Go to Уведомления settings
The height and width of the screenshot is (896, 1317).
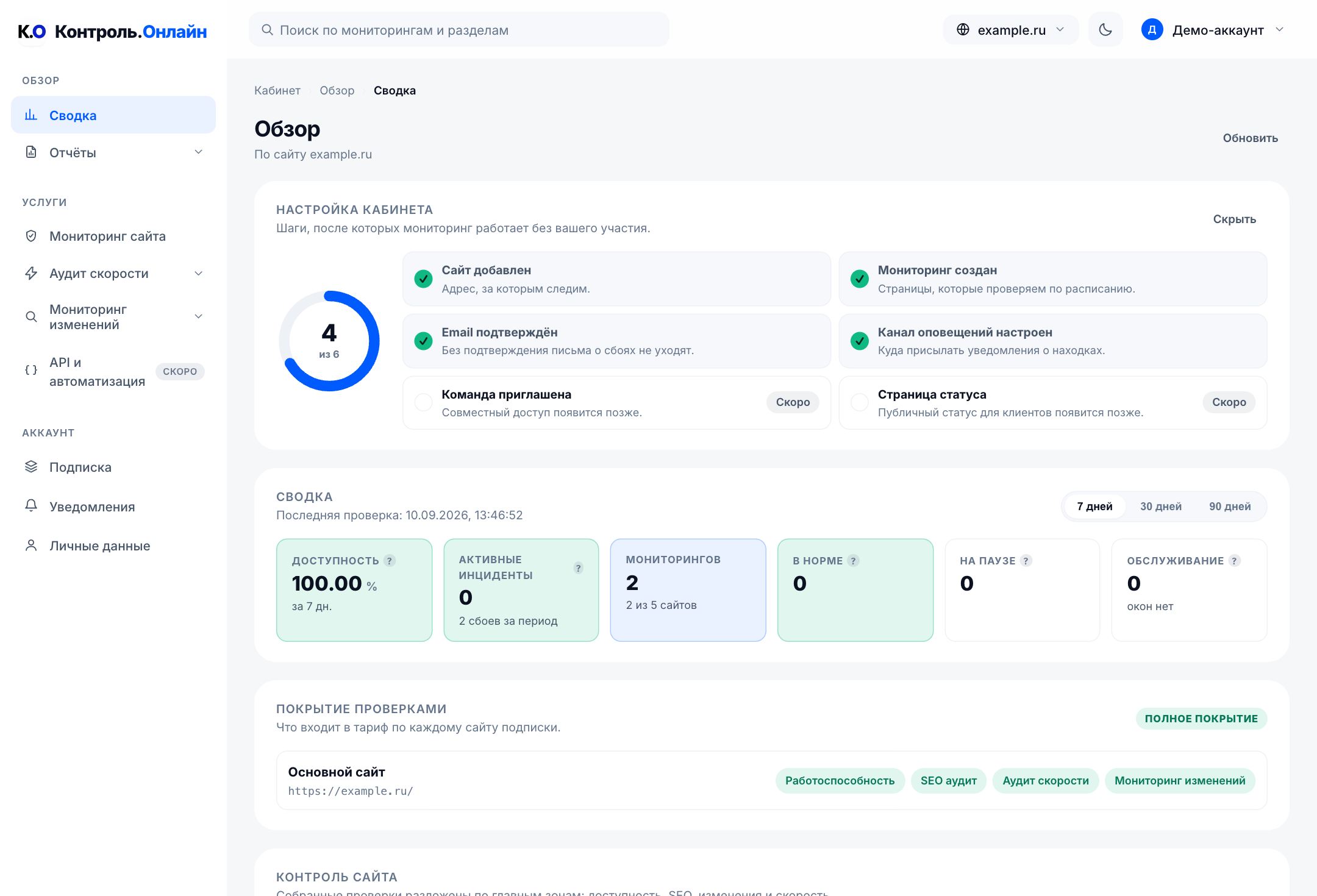pyautogui.click(x=113, y=507)
